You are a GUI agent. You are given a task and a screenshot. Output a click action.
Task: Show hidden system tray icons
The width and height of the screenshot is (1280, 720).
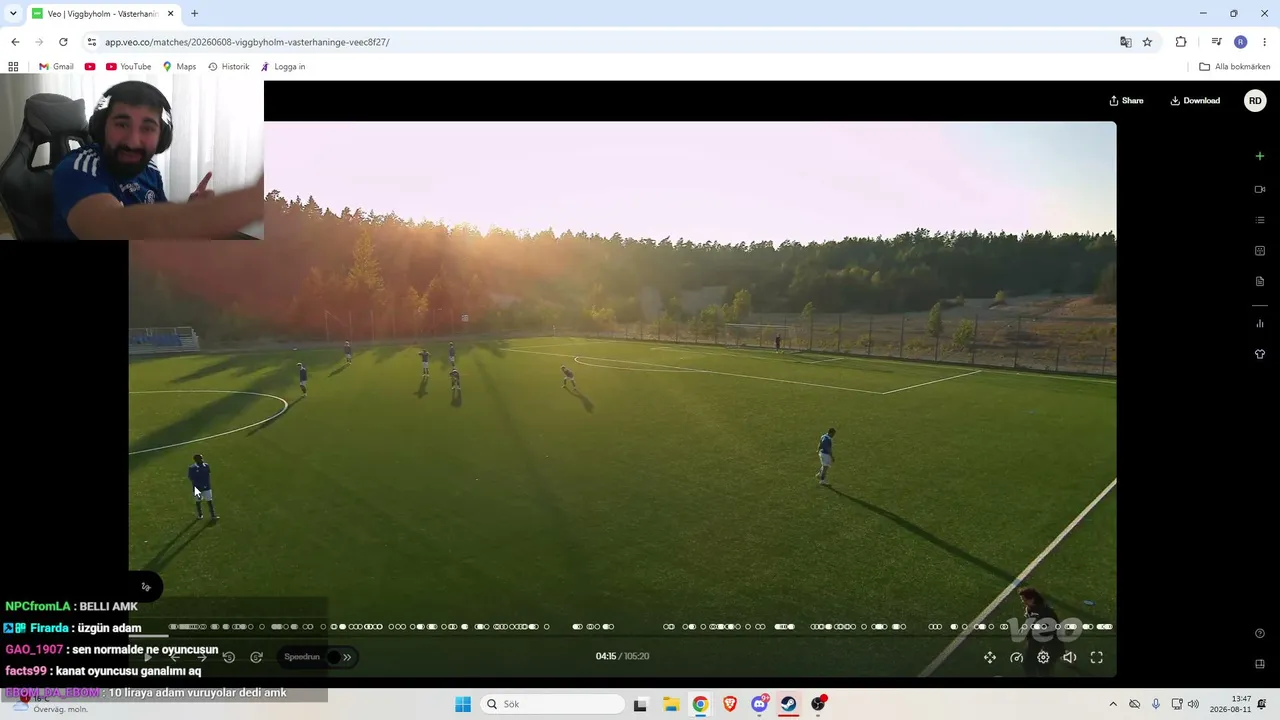pos(1113,704)
